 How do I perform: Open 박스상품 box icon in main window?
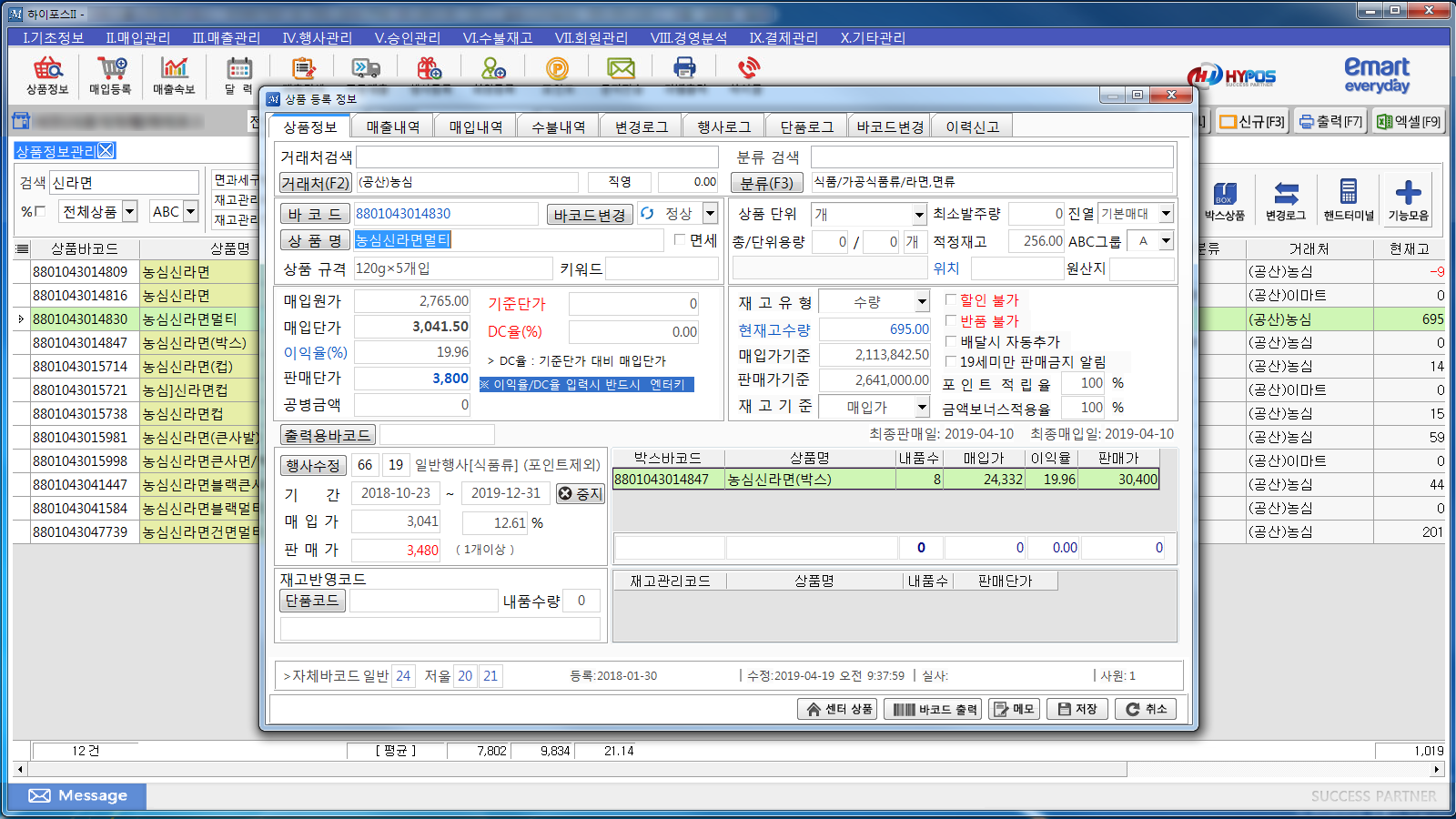point(1224,201)
